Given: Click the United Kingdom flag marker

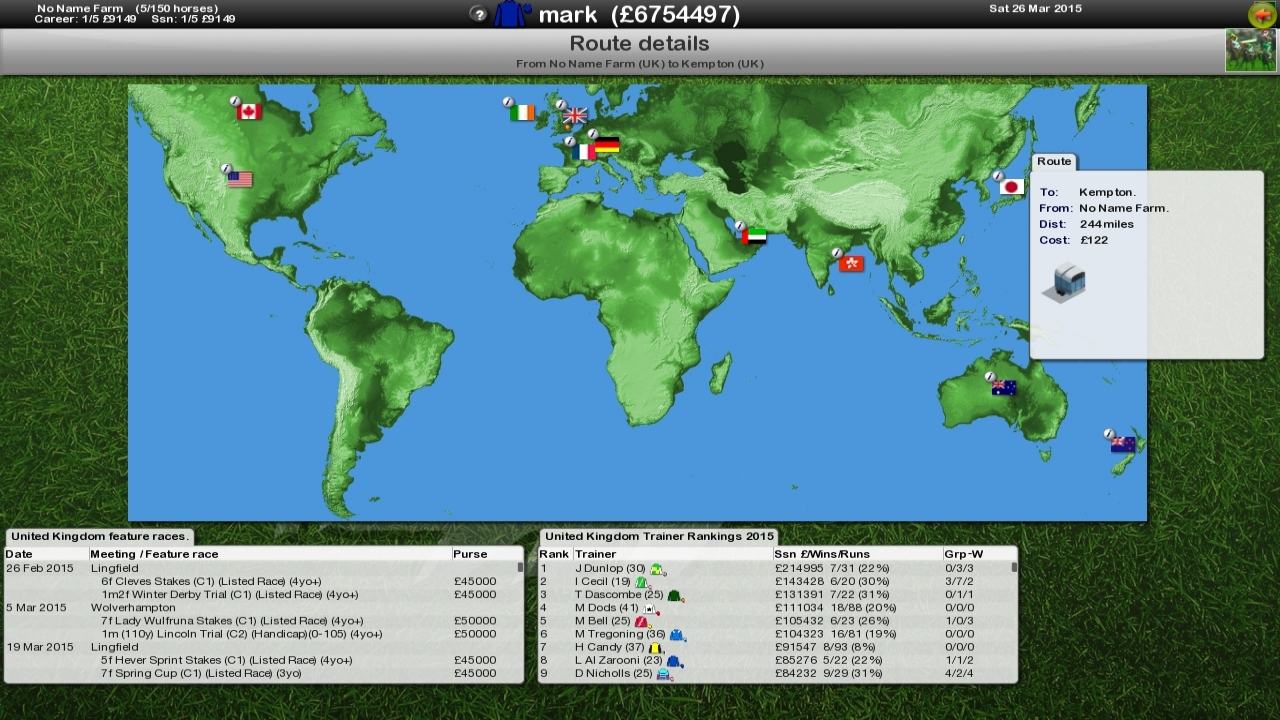Looking at the screenshot, I should [x=575, y=116].
